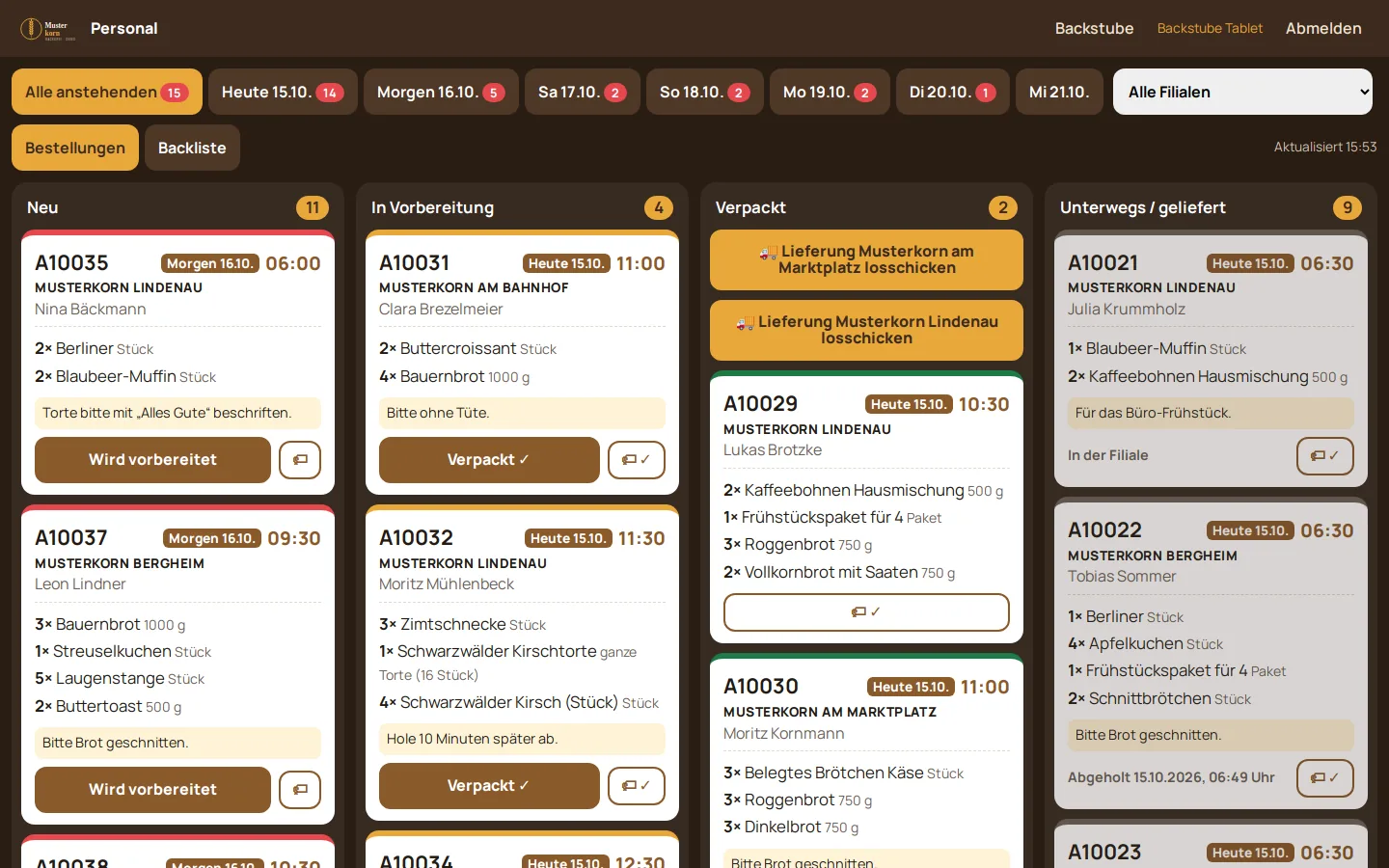Switch to the Di 20.10. tab
Viewport: 1389px width, 868px height.
pos(953,92)
